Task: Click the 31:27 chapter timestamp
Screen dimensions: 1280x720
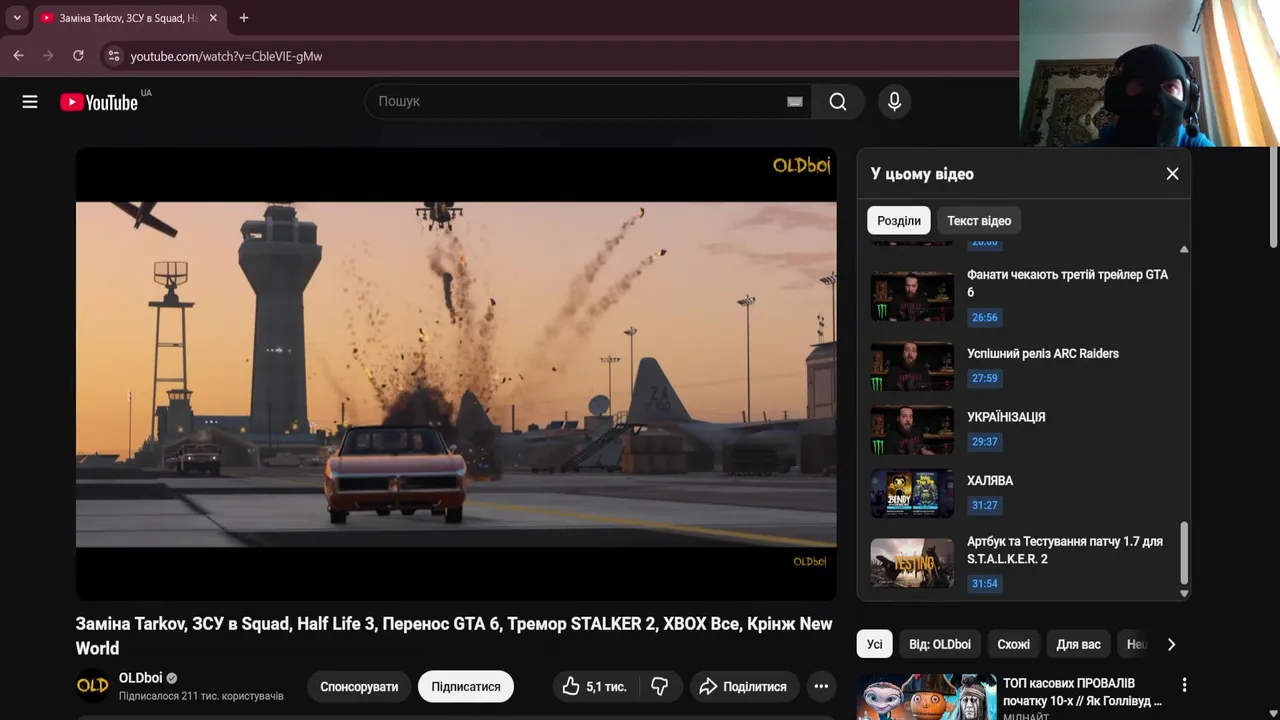Action: [x=984, y=505]
